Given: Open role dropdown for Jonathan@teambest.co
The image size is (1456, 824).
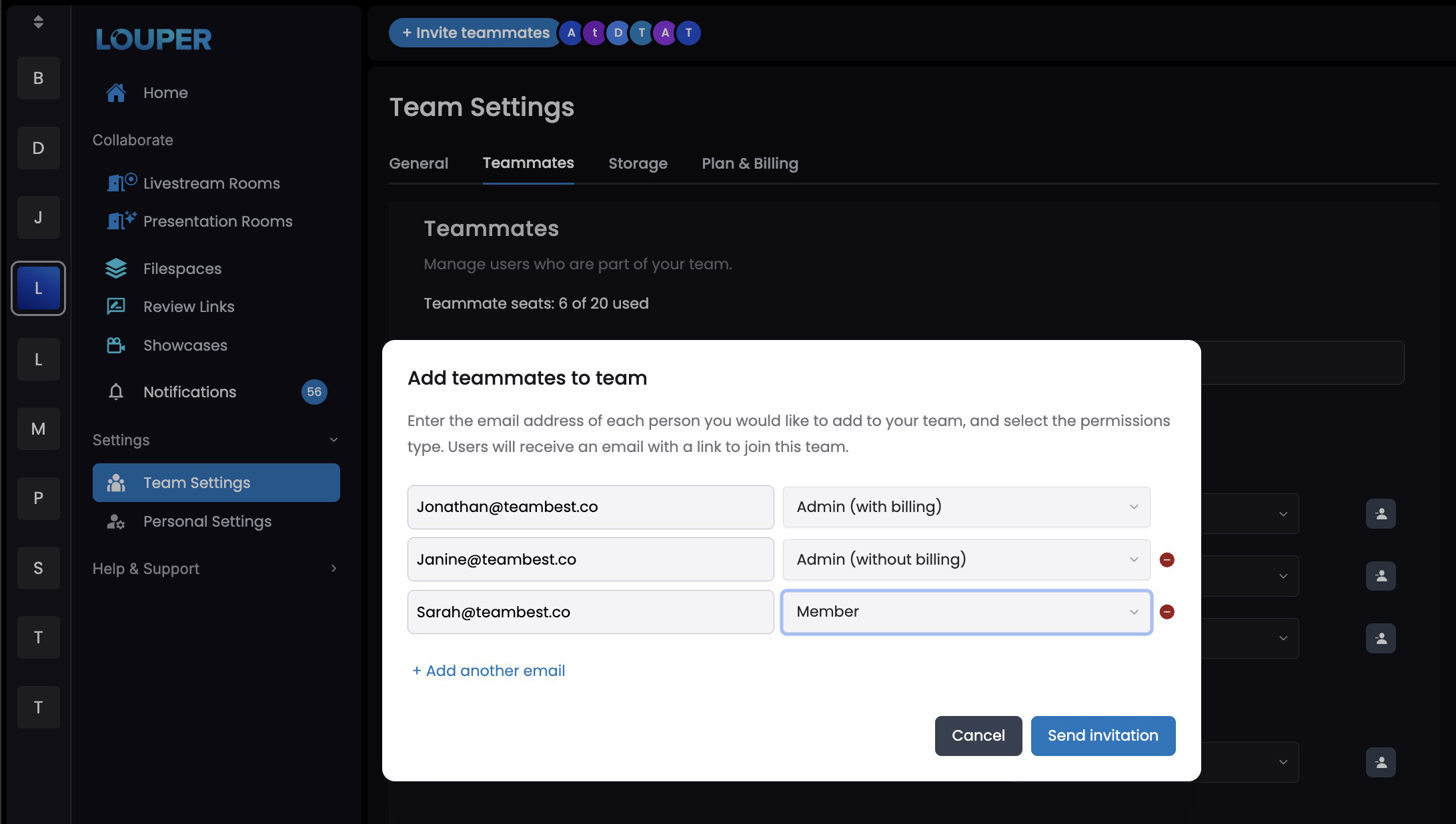Looking at the screenshot, I should point(966,507).
